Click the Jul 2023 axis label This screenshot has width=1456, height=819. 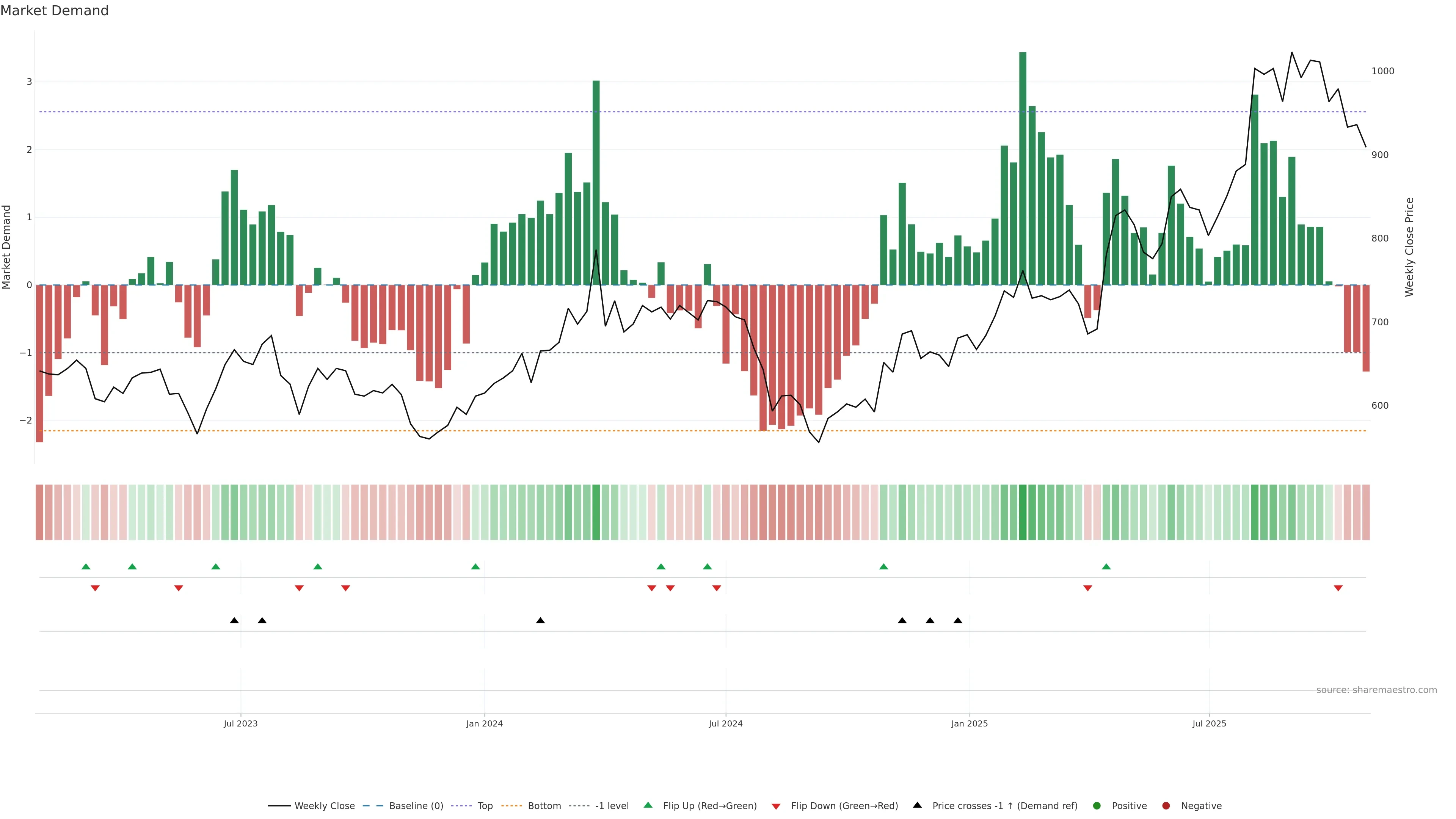coord(240,723)
